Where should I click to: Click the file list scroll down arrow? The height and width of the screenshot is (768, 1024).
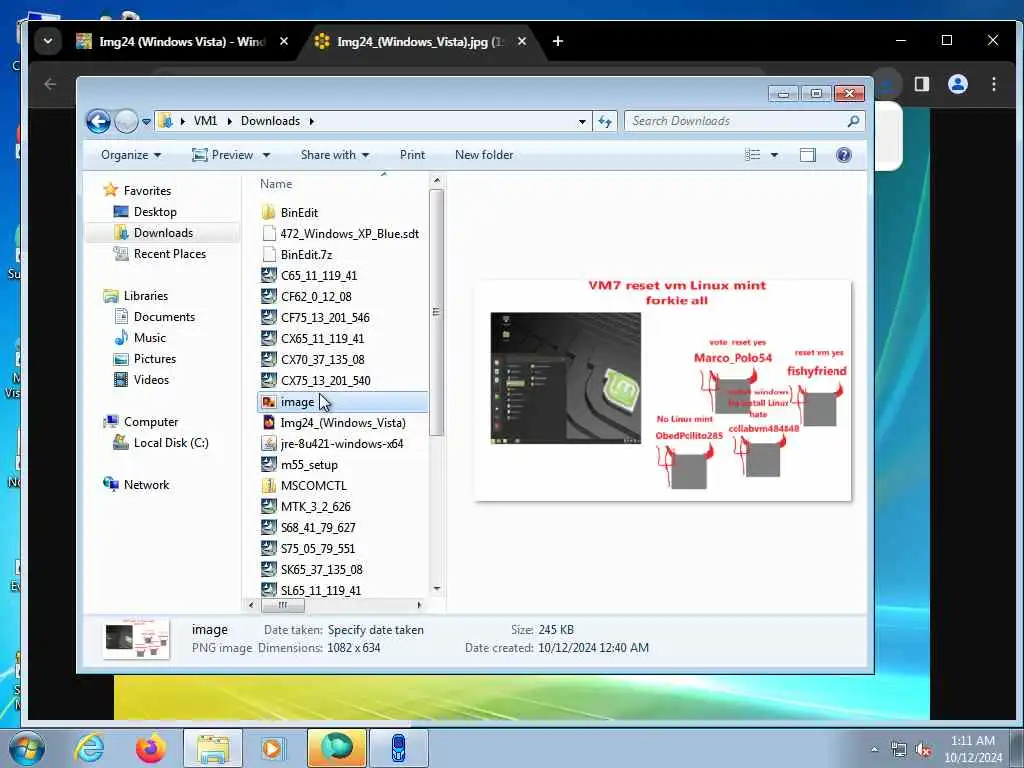pos(437,589)
